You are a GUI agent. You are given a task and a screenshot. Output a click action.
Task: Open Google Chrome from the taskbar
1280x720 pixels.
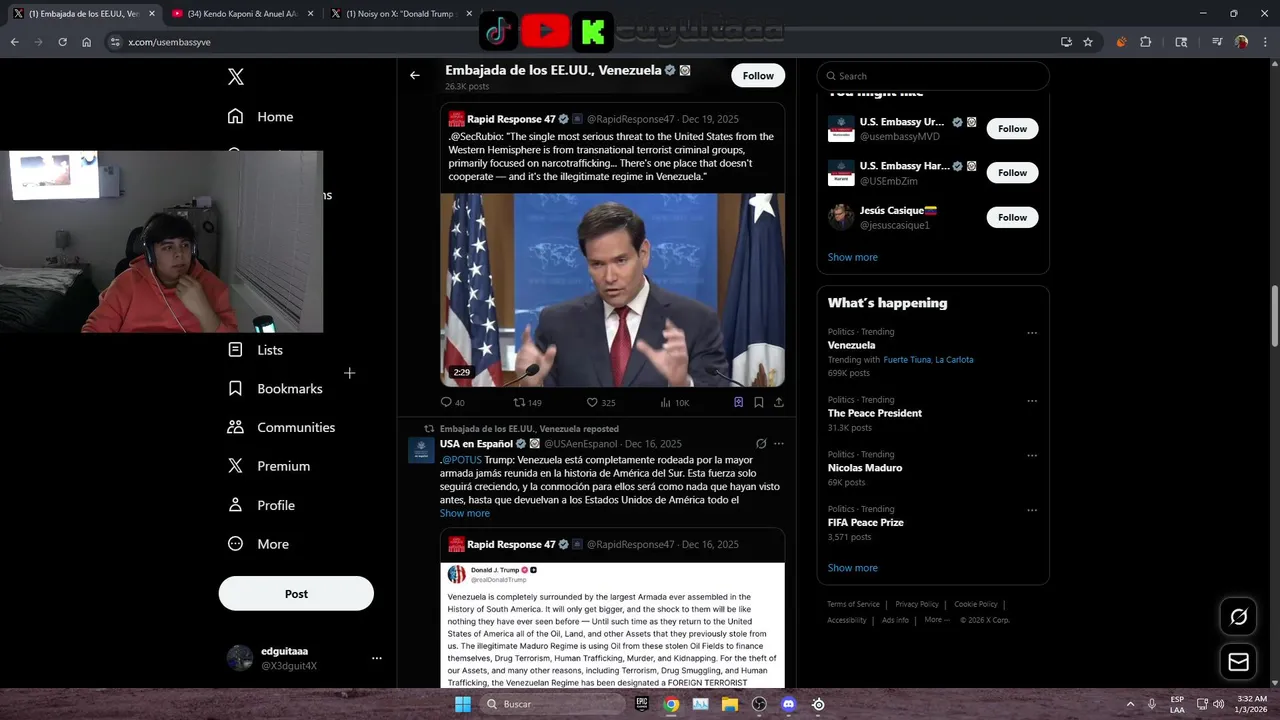pyautogui.click(x=671, y=704)
